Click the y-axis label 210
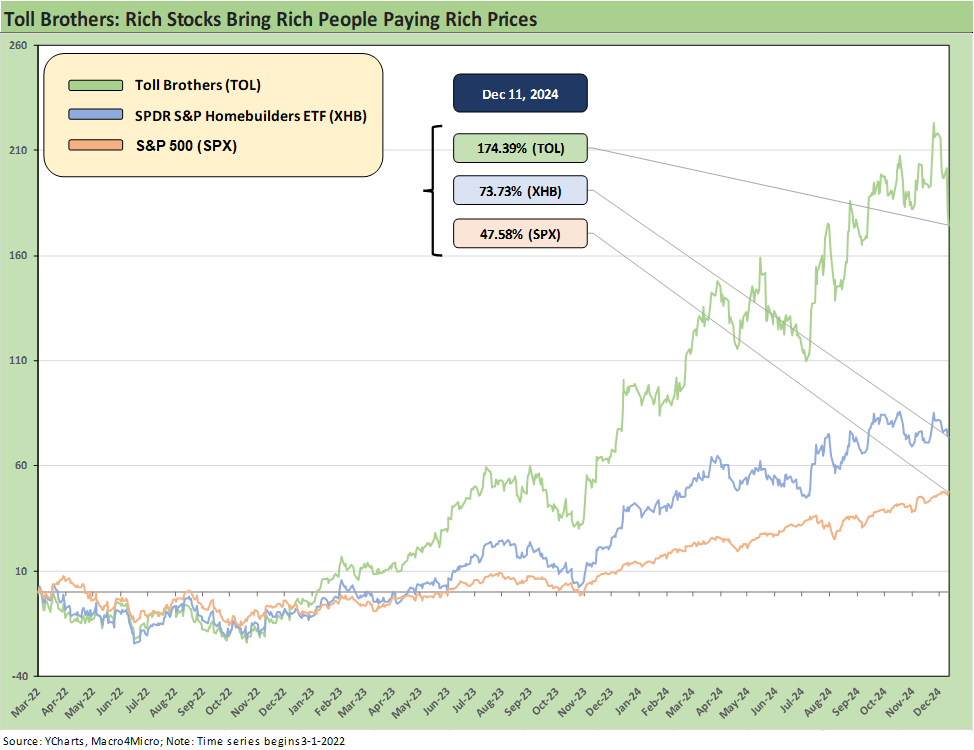The image size is (974, 750). (19, 150)
